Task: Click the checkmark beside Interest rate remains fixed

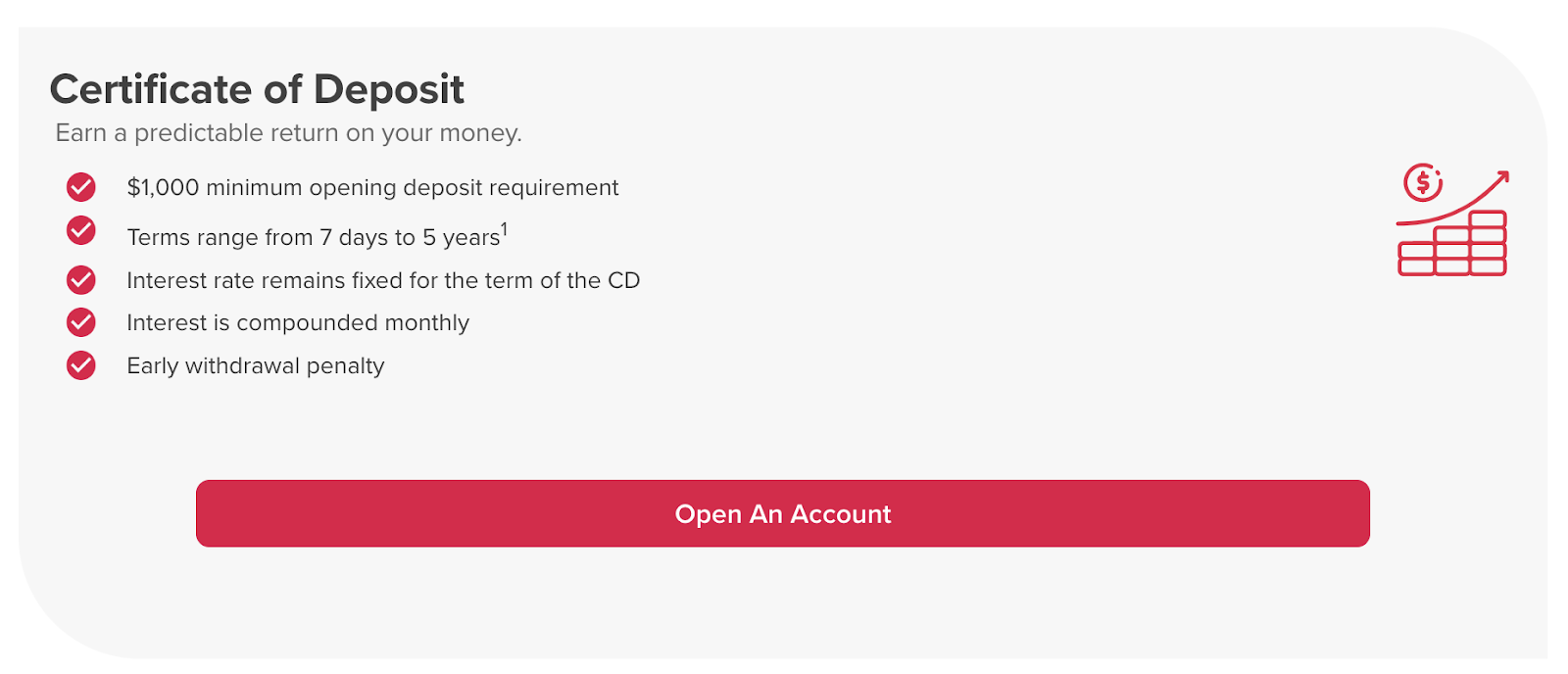Action: click(x=81, y=280)
